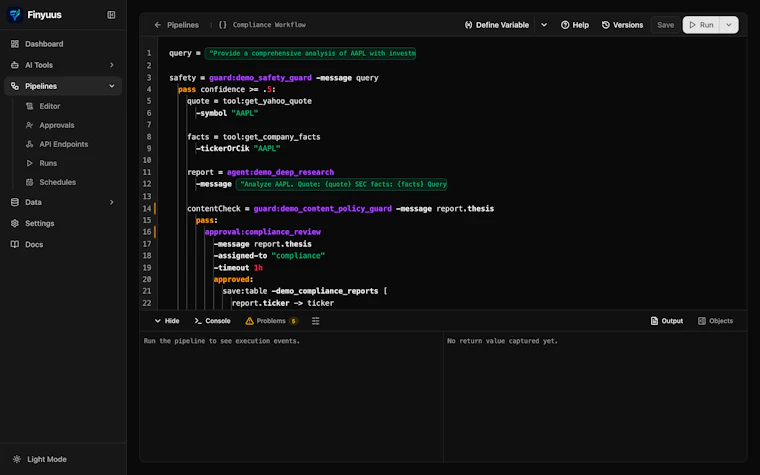Click tool:get_company_facts on line 8
Image resolution: width=760 pixels, height=475 pixels.
[x=271, y=137]
